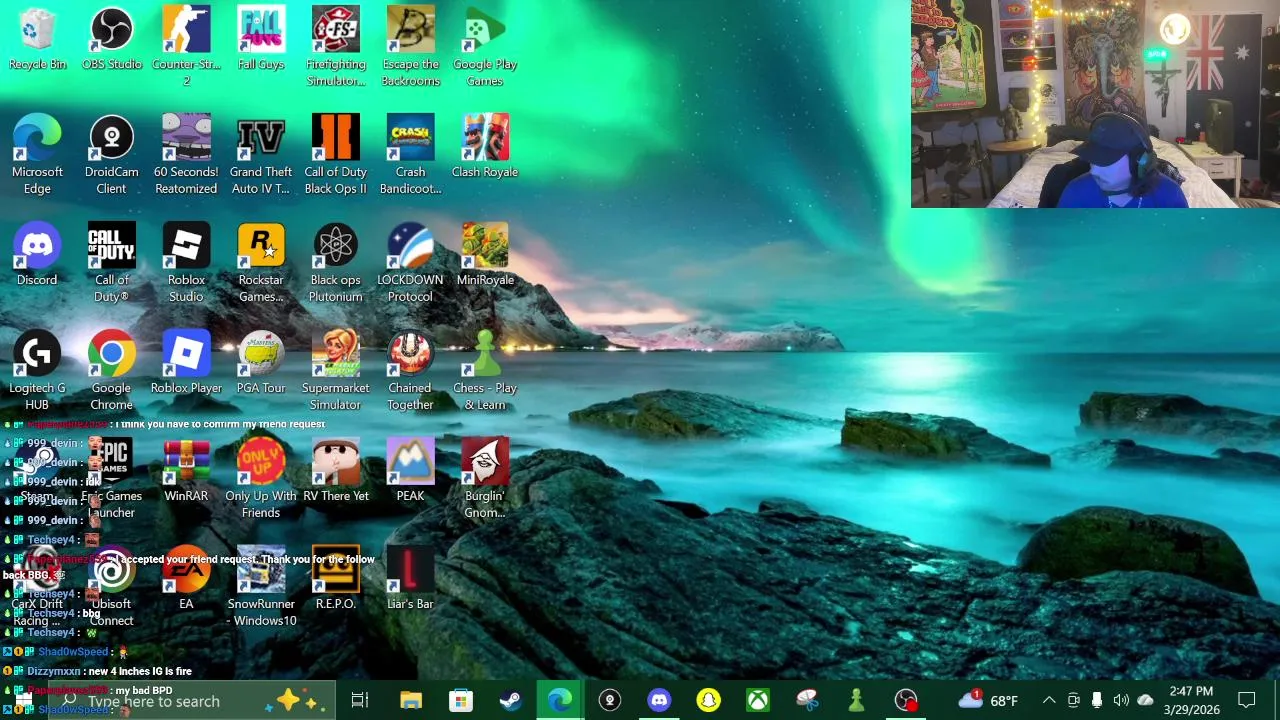1280x720 pixels.
Task: Select the PGA Tour desktop icon
Action: [x=261, y=364]
